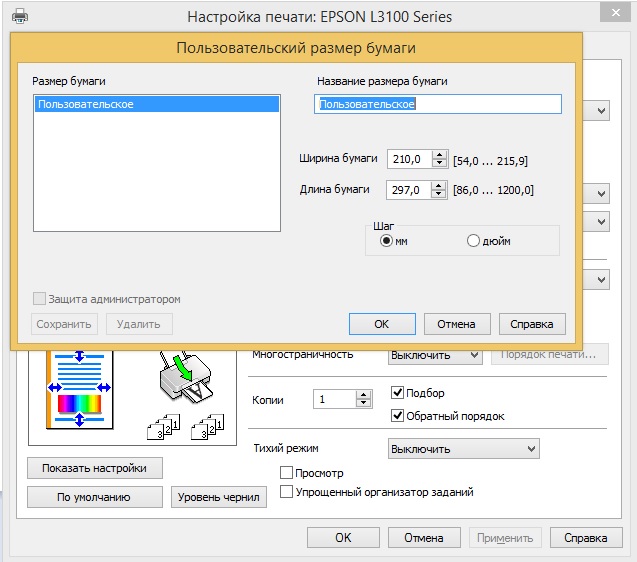Toggle the Защита администратором checkbox
The image size is (637, 562).
pyautogui.click(x=39, y=299)
